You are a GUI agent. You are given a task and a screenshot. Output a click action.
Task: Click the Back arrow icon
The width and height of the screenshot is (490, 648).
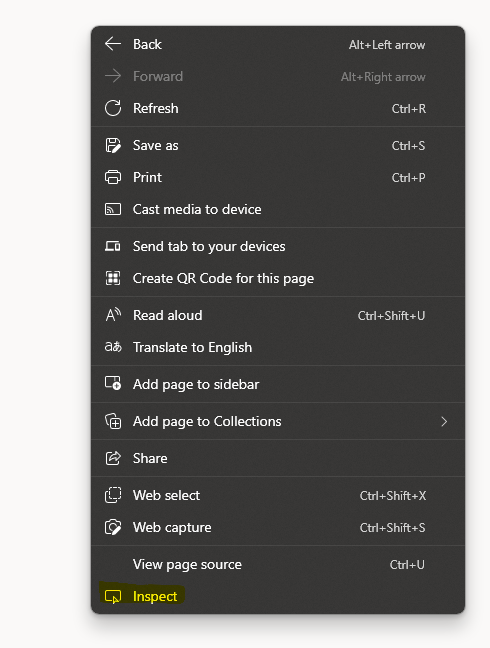tap(113, 44)
